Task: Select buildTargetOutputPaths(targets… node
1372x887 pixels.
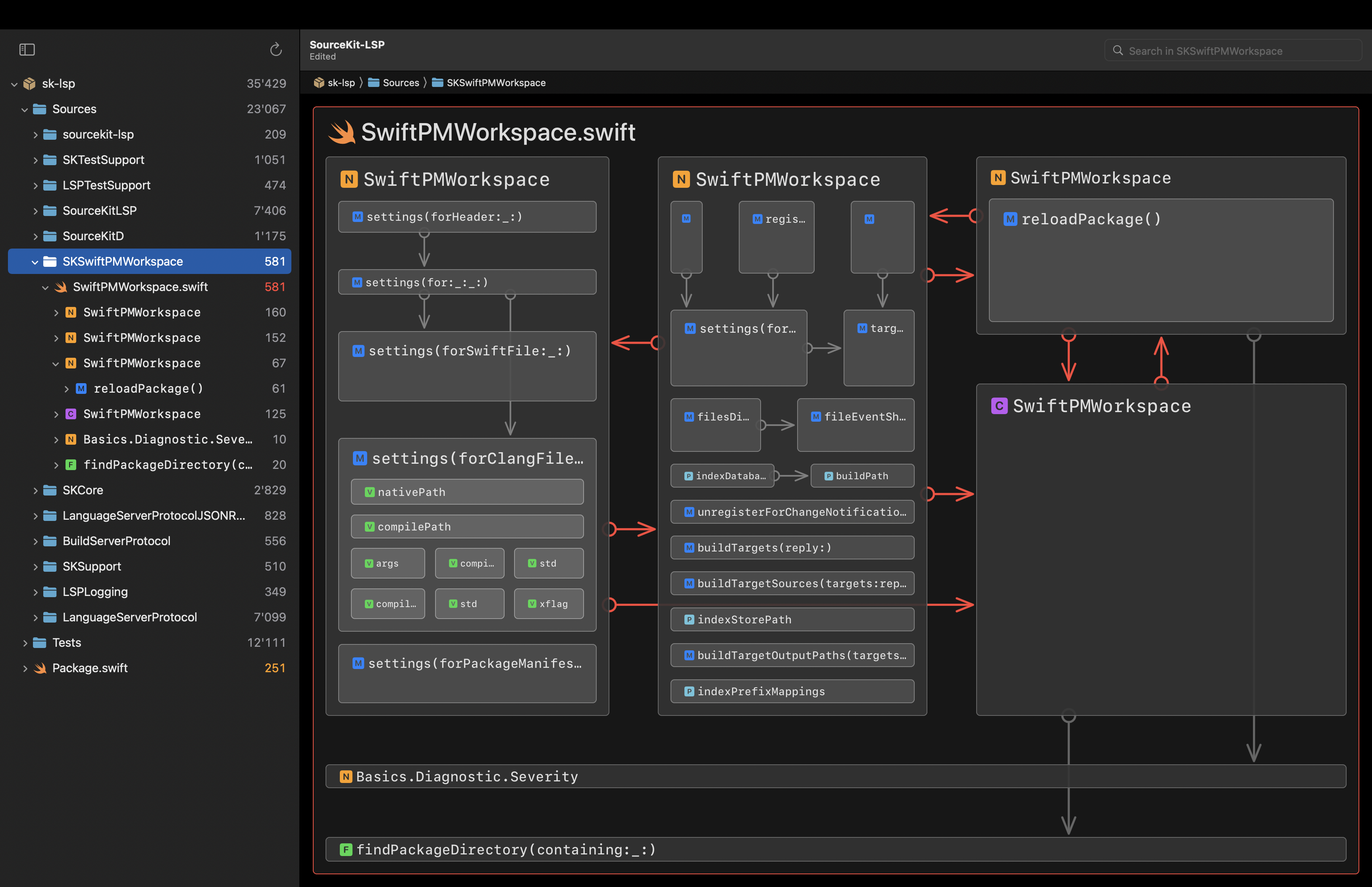Action: [x=792, y=656]
